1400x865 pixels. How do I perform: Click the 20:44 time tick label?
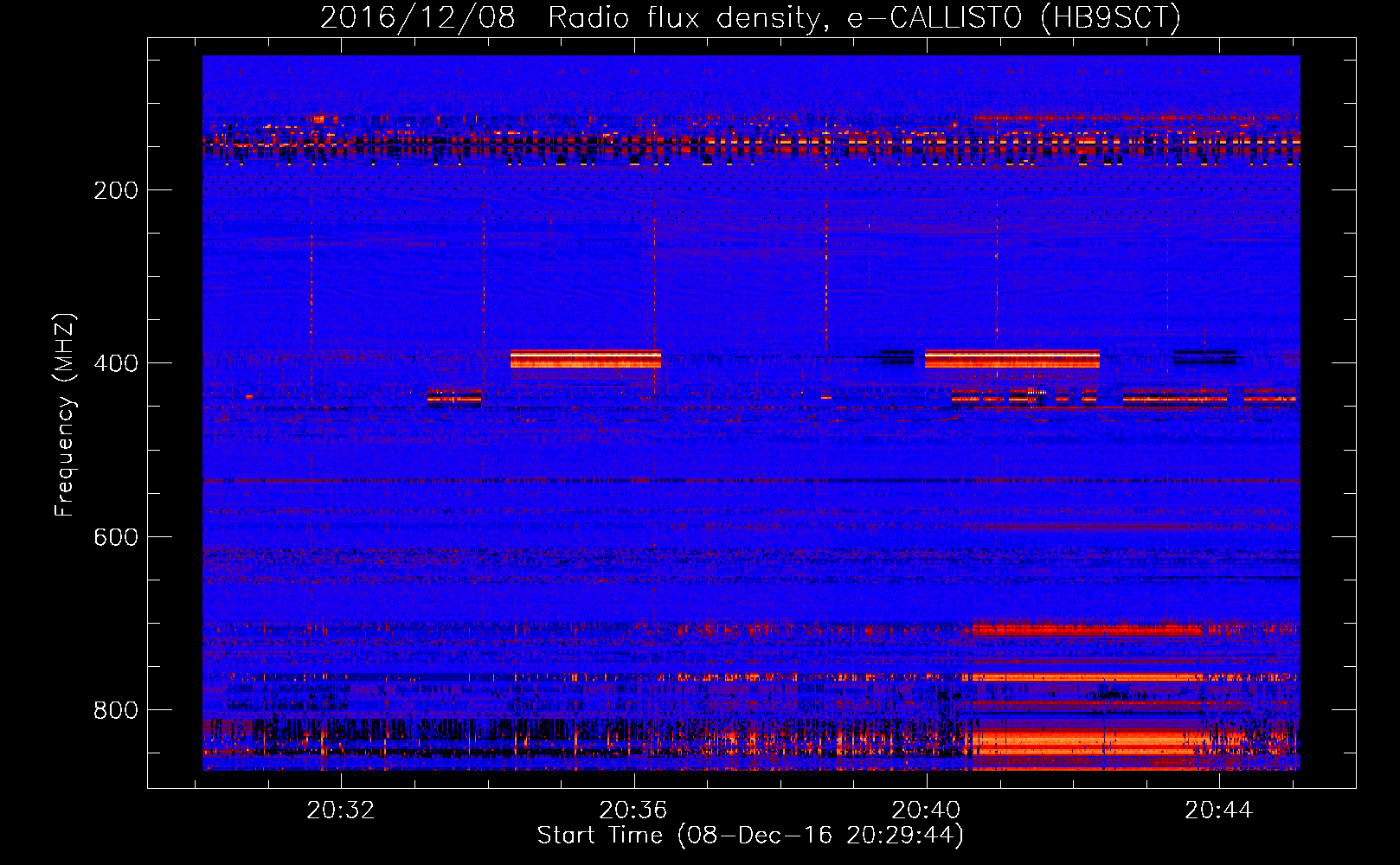click(1219, 811)
